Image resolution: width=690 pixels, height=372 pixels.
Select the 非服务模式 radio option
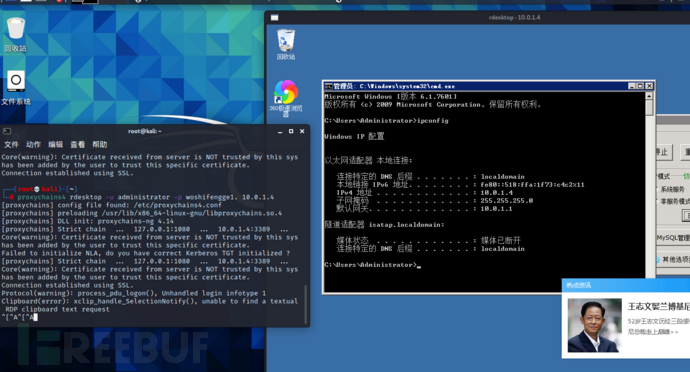[x=674, y=201]
